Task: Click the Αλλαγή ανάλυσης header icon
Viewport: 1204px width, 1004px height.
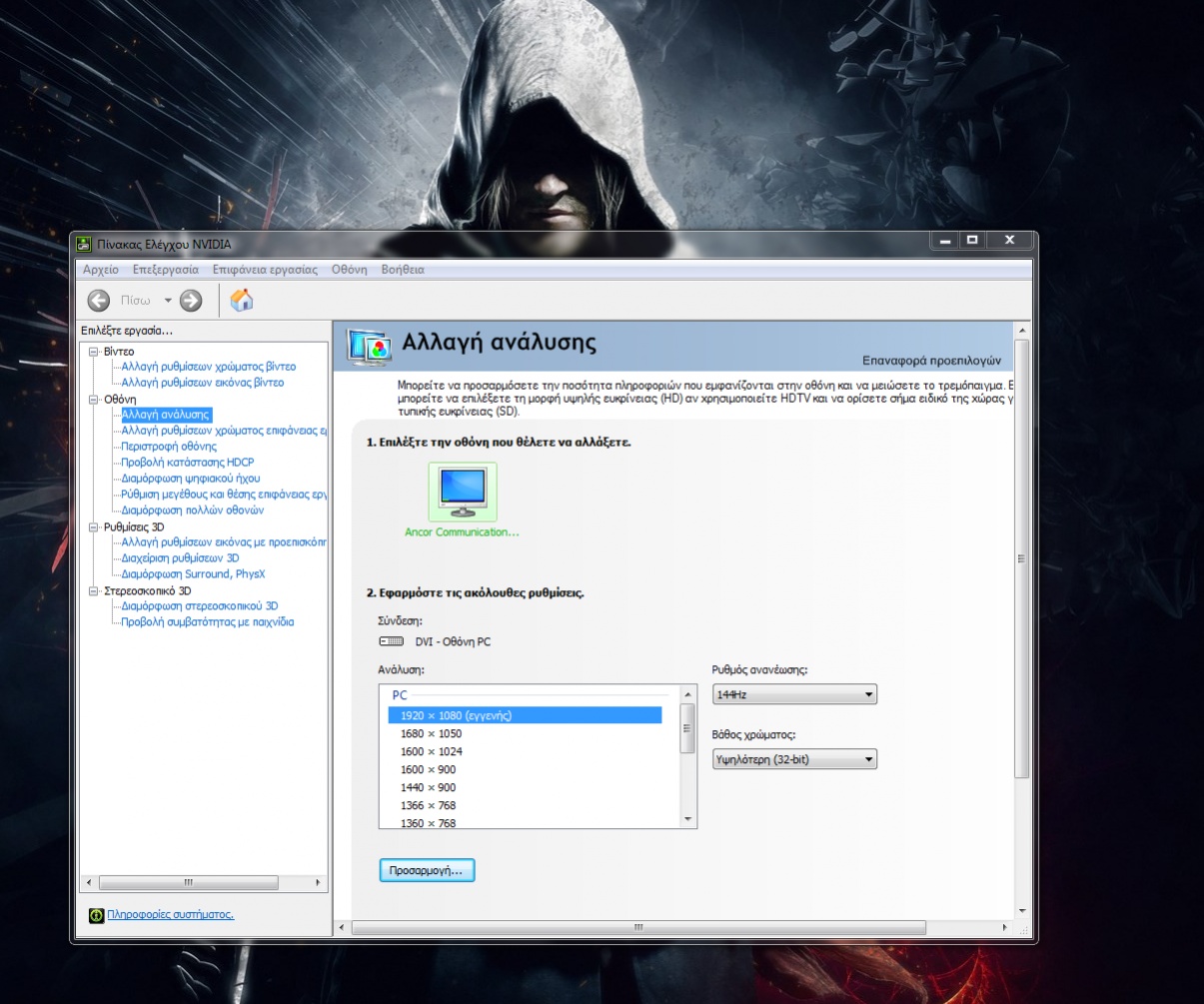Action: (x=369, y=346)
